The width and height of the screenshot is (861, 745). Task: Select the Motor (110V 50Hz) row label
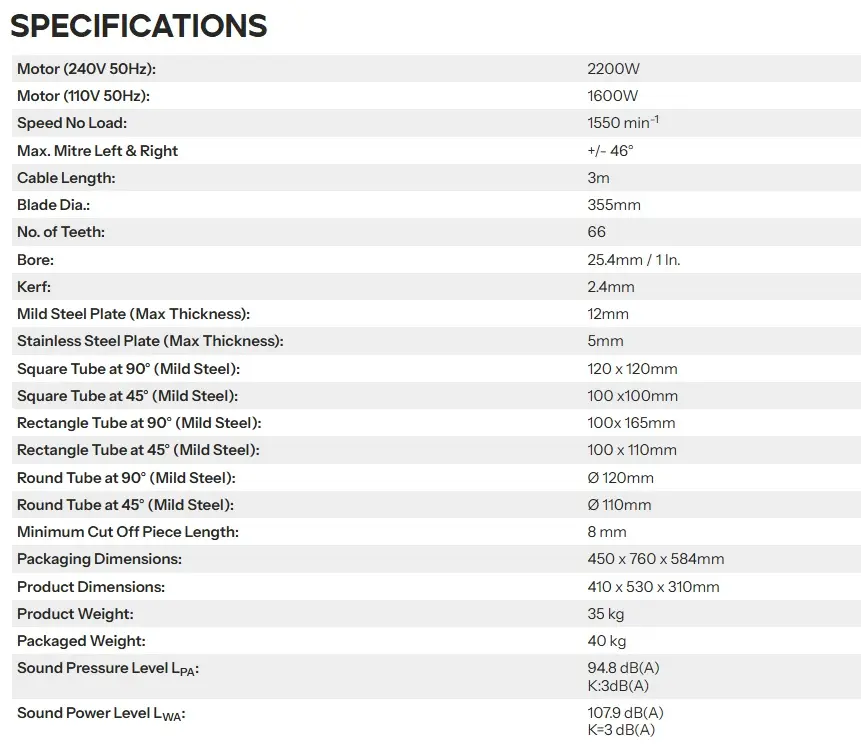pyautogui.click(x=83, y=96)
